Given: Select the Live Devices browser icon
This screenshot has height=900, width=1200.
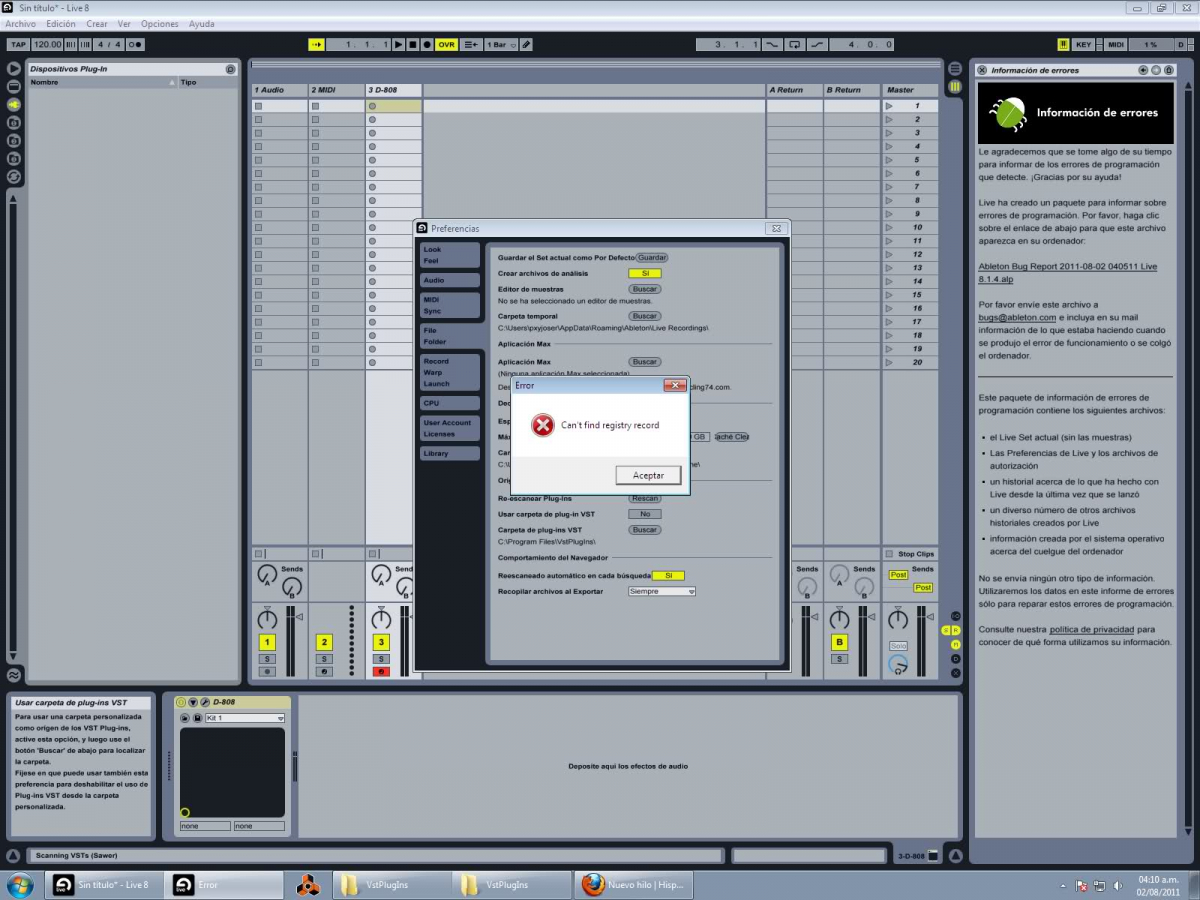Looking at the screenshot, I should pos(14,86).
